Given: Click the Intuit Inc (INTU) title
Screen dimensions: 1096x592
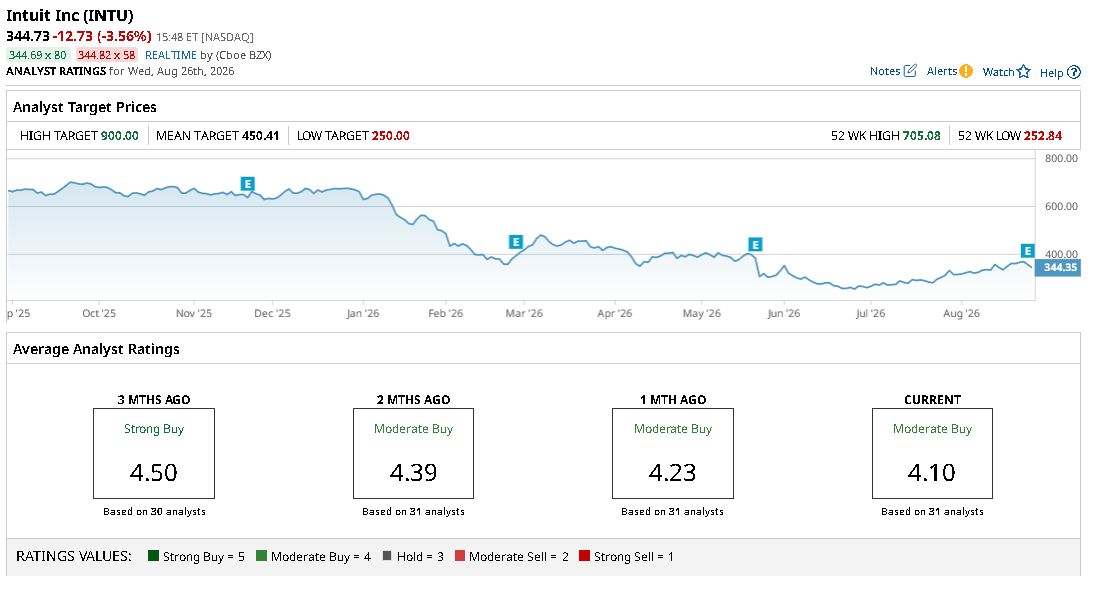Looking at the screenshot, I should [70, 15].
